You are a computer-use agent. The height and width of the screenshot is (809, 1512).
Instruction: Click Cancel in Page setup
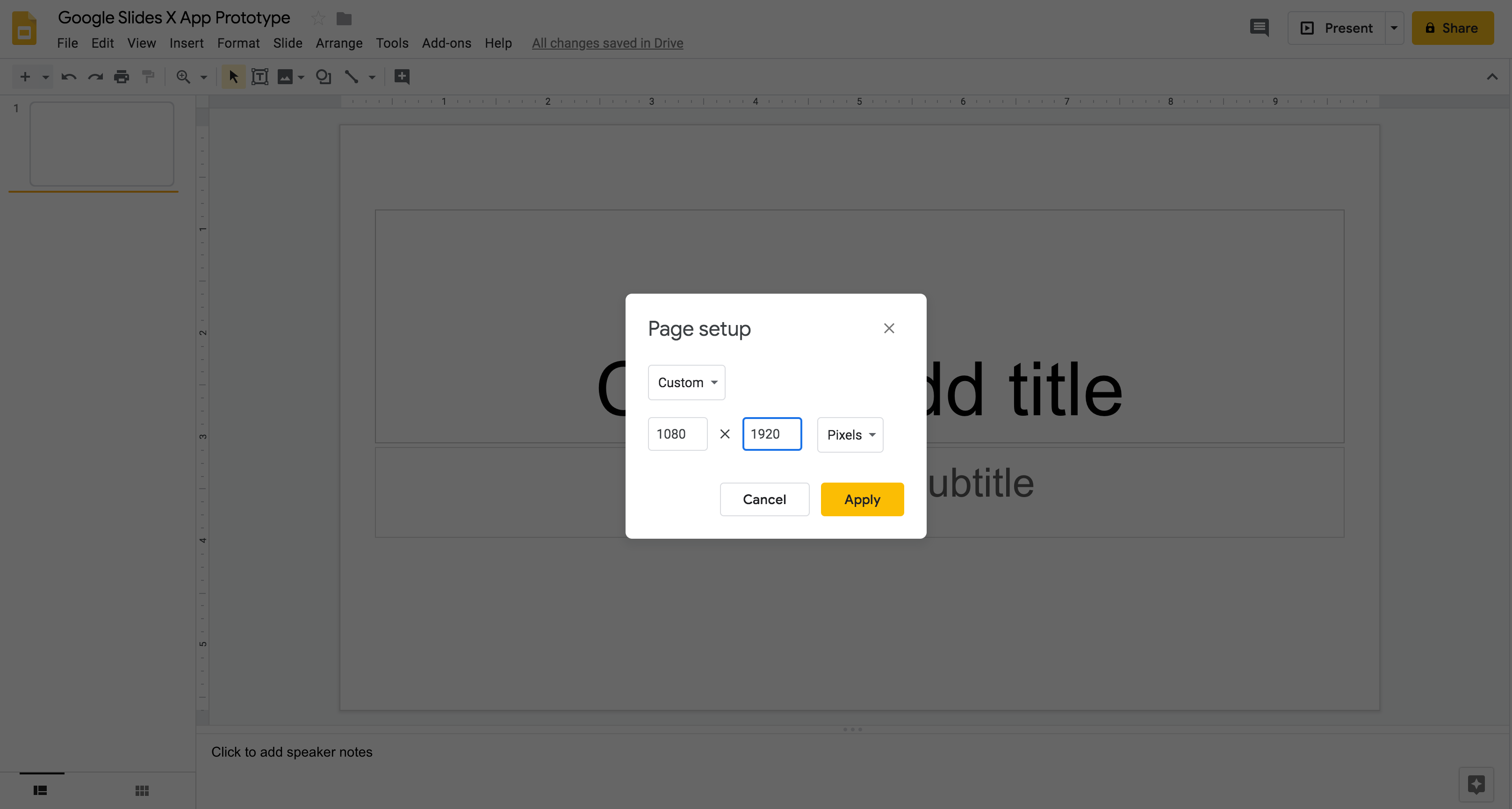[764, 499]
